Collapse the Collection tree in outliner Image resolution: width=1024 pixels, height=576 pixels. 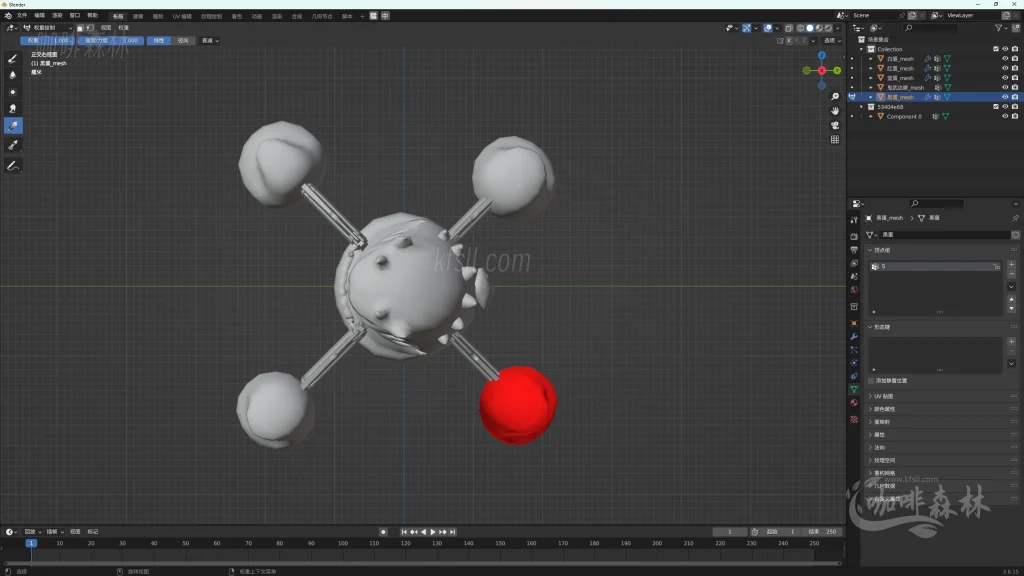point(862,49)
